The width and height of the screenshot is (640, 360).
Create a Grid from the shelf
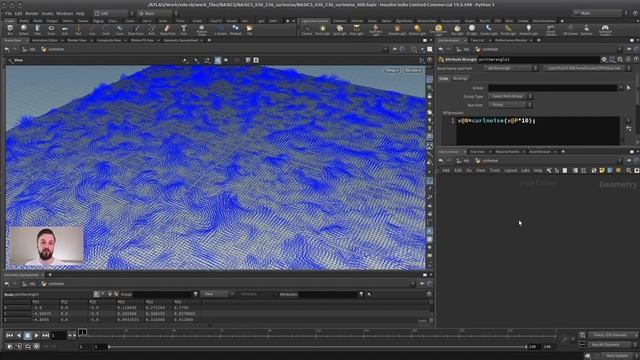tap(64, 29)
